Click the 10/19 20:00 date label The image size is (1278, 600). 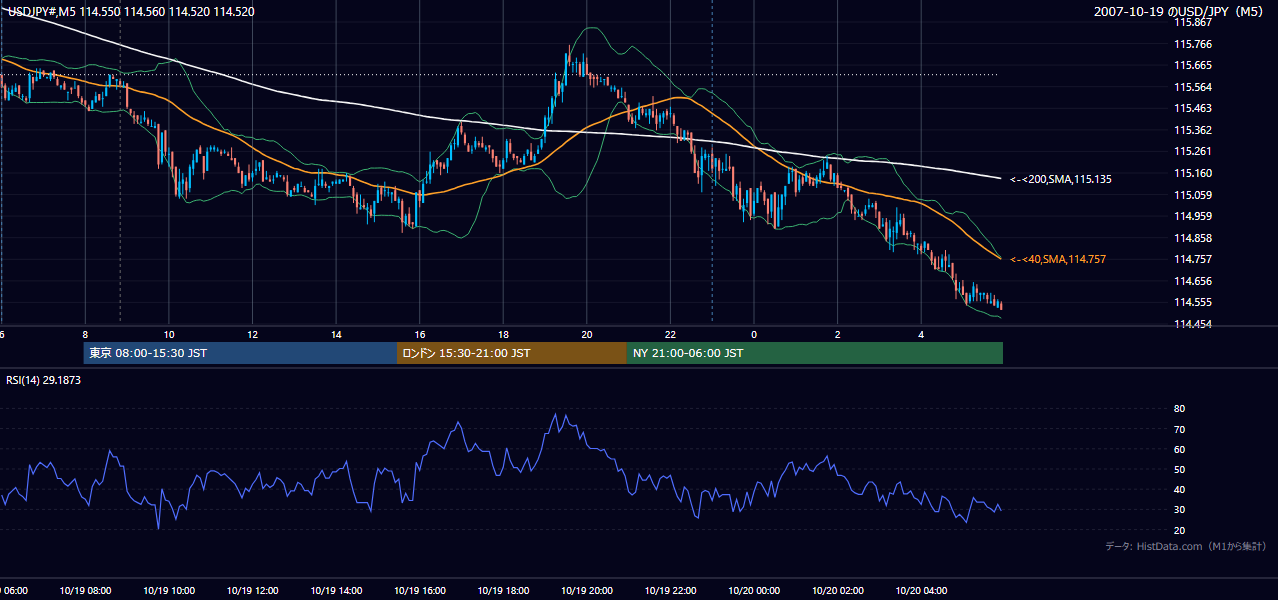pos(586,591)
